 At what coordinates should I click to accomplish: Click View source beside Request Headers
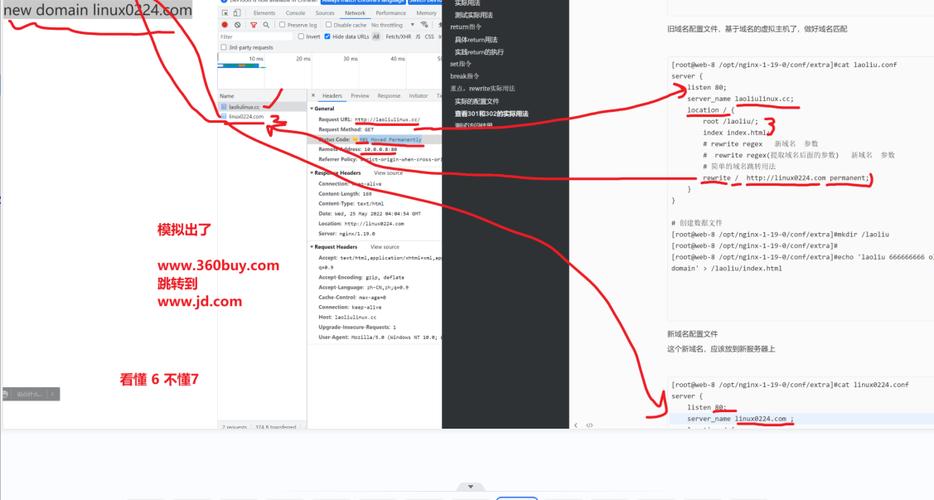tap(385, 247)
